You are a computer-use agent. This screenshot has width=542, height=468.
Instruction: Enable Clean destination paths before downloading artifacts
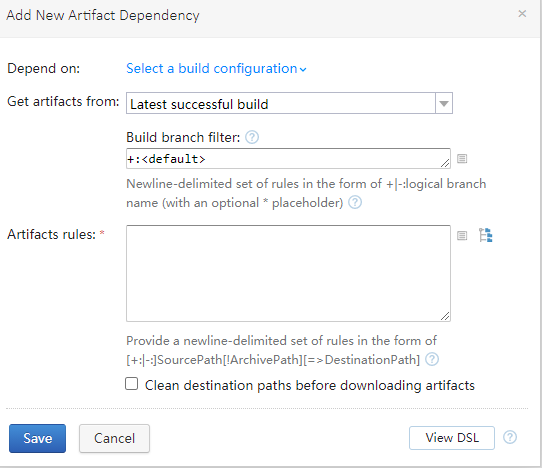131,384
